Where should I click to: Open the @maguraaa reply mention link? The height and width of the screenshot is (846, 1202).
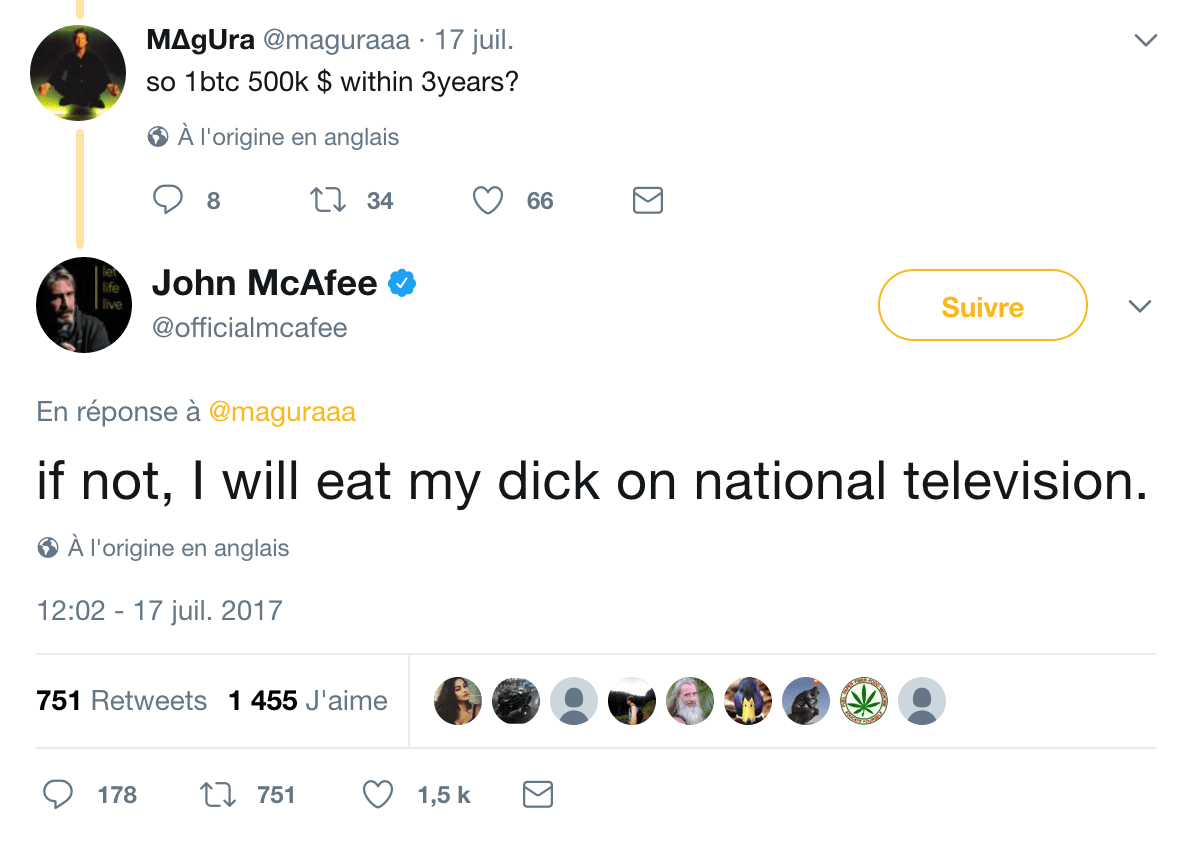tap(282, 412)
